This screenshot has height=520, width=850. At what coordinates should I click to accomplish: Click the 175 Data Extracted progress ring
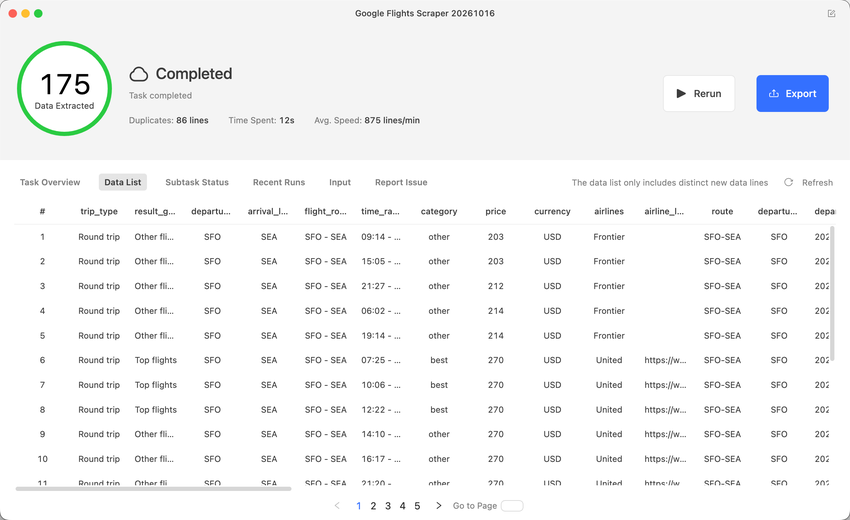click(x=65, y=88)
